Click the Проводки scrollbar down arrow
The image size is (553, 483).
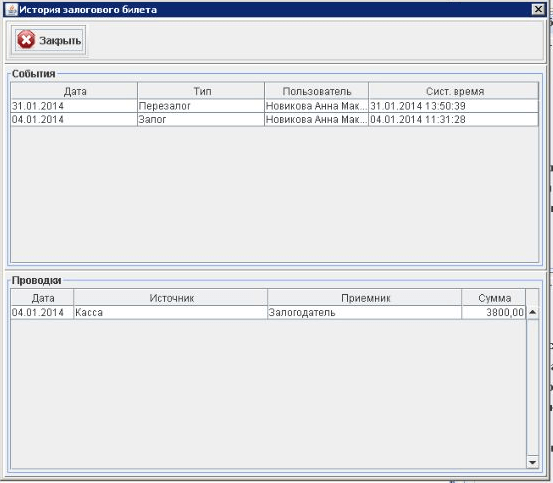pos(532,462)
